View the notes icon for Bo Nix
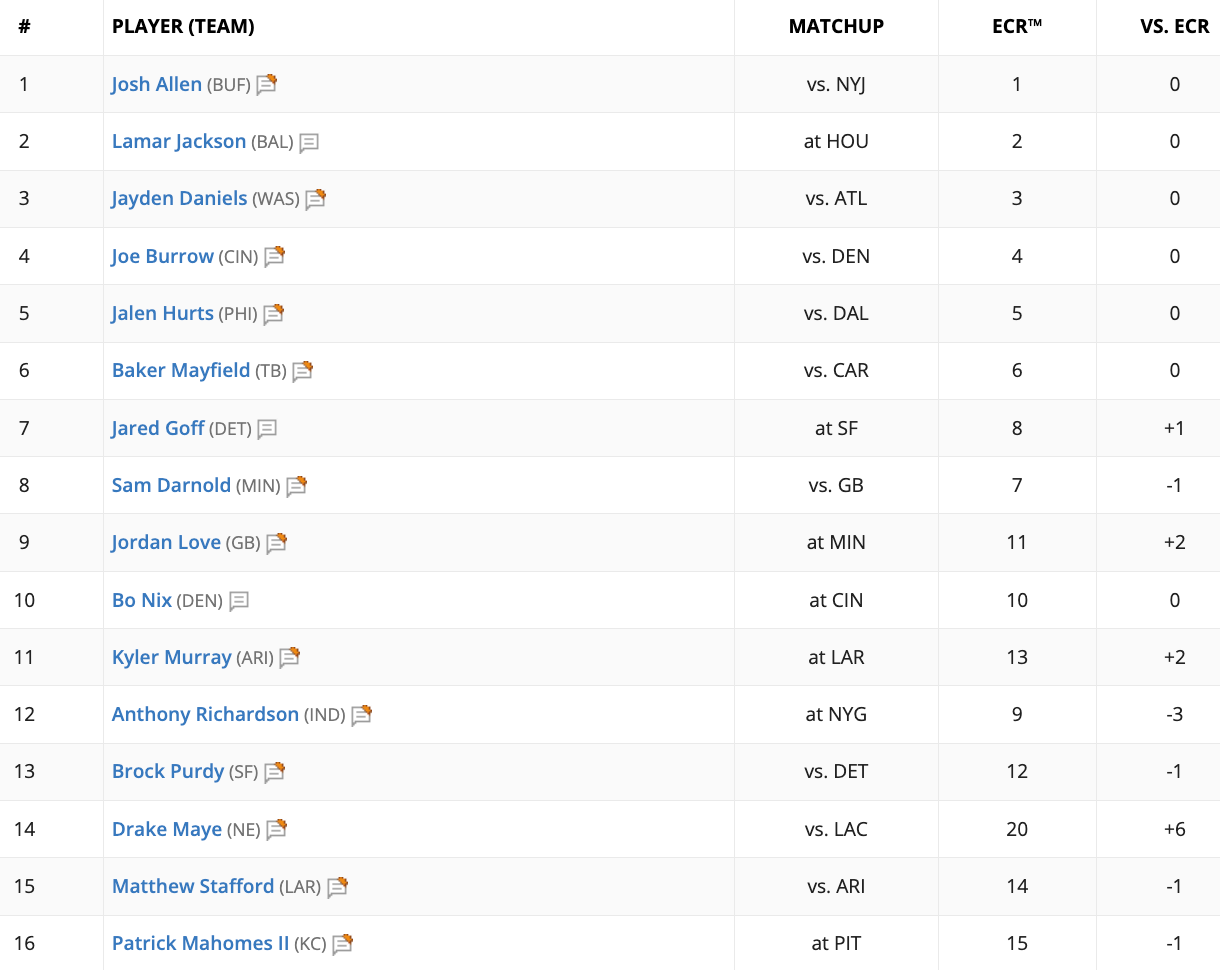This screenshot has height=970, width=1220. pos(239,601)
